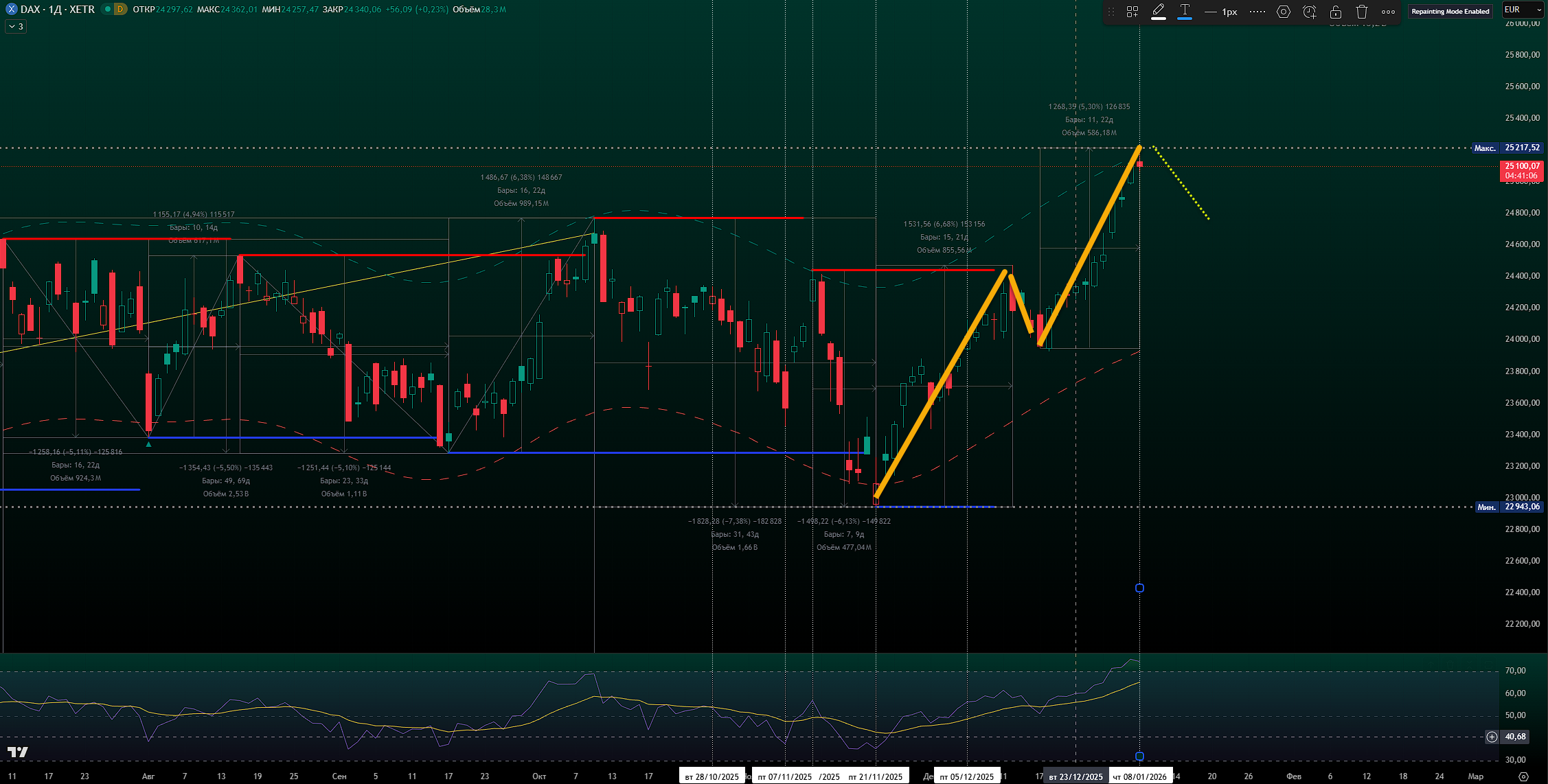Open the drawing templates grid icon
Screen dimensions: 1548x784
[x=1132, y=12]
